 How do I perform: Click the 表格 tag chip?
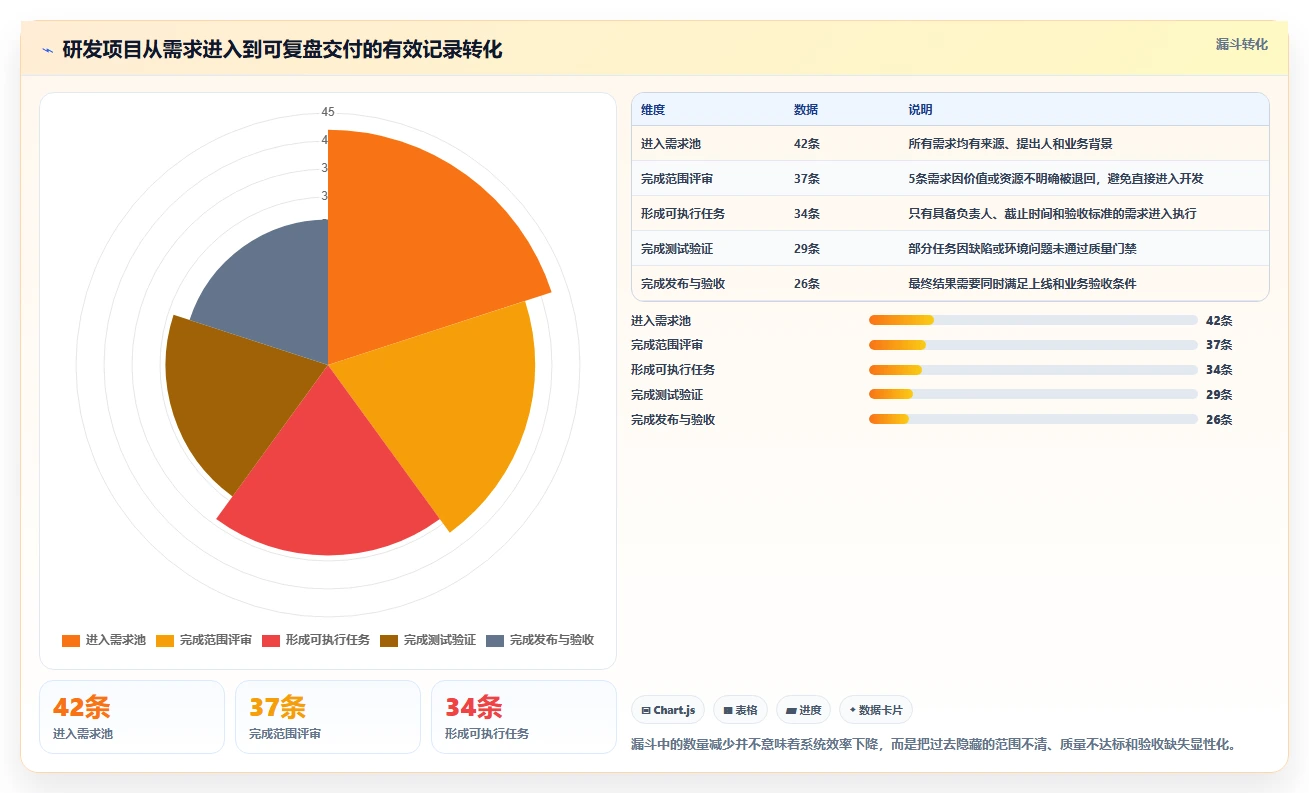pyautogui.click(x=740, y=710)
